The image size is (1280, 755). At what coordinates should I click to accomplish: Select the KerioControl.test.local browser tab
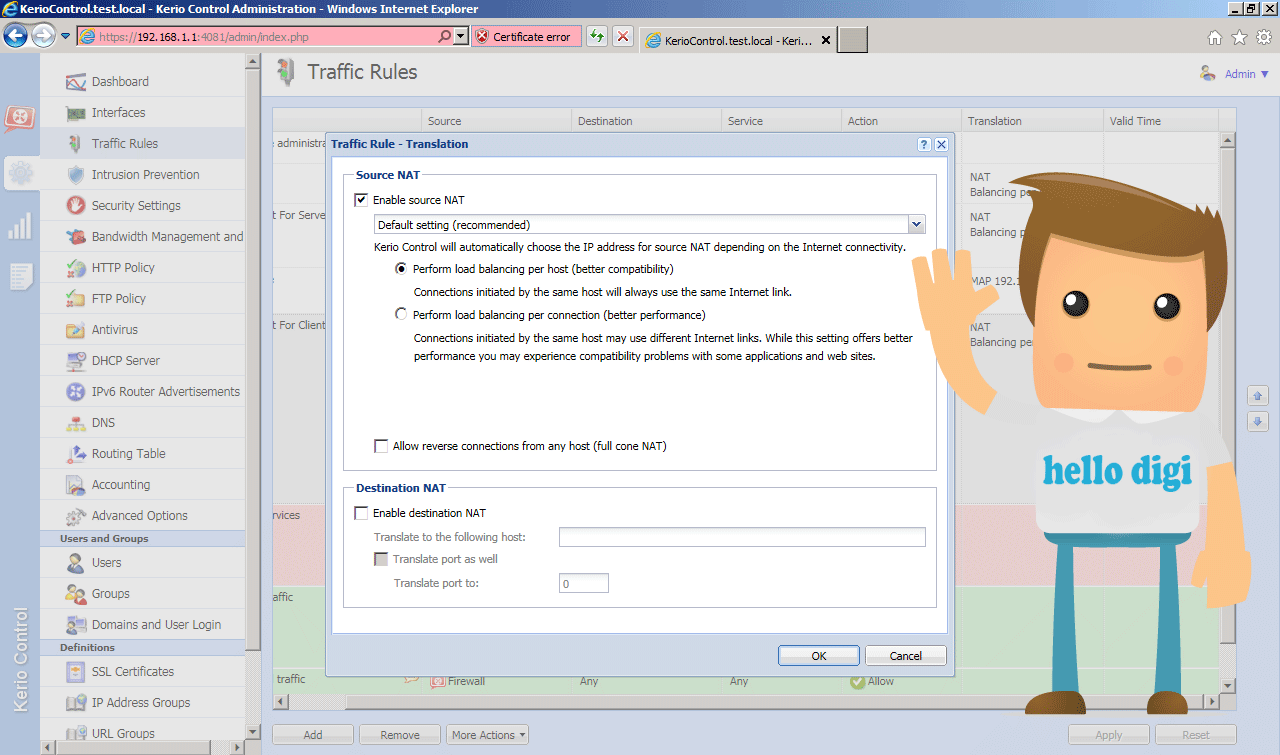click(x=738, y=40)
